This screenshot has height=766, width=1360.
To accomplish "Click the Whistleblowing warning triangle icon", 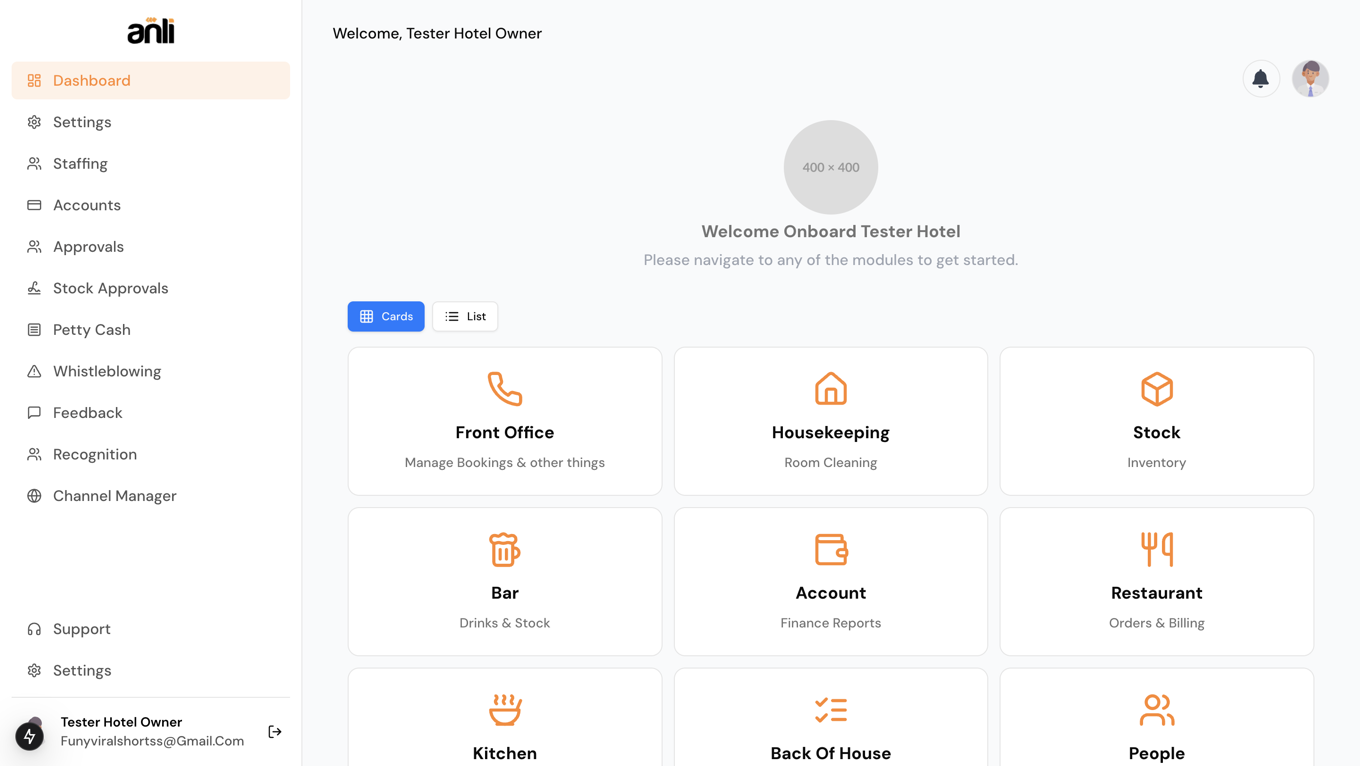I will pyautogui.click(x=34, y=371).
